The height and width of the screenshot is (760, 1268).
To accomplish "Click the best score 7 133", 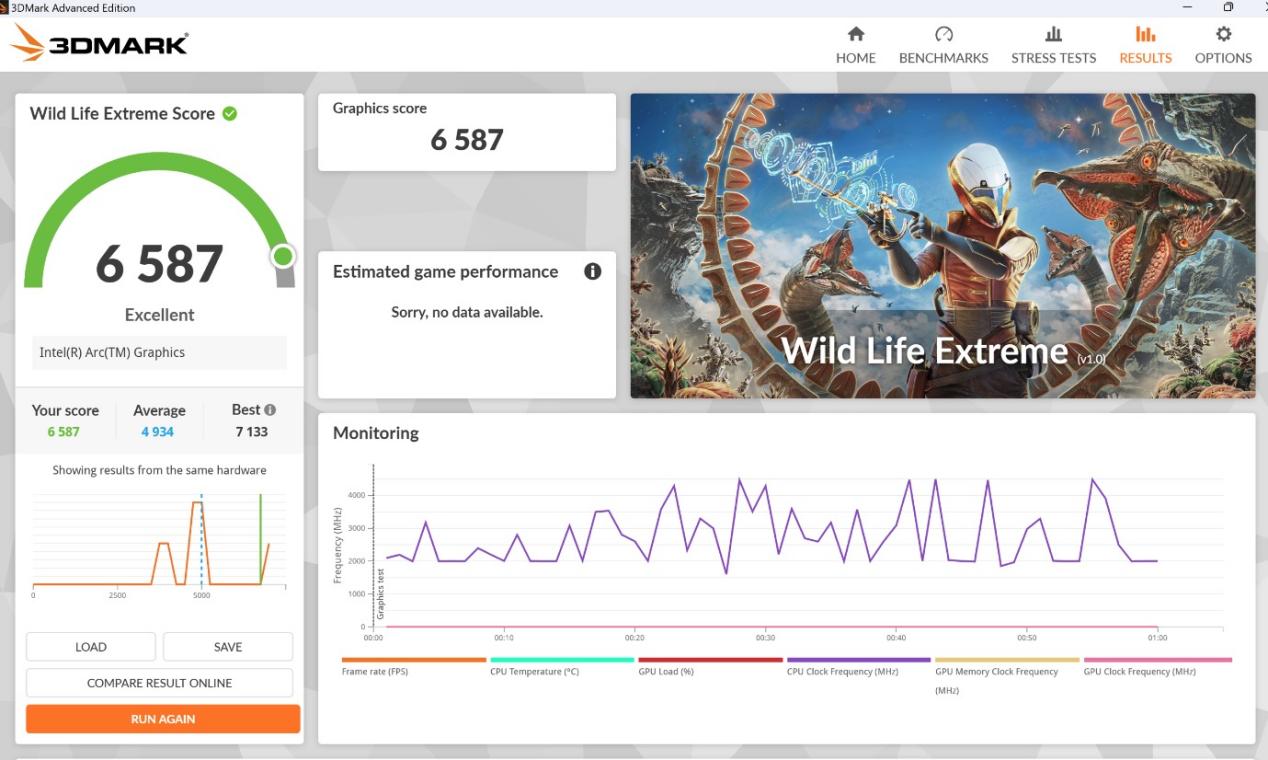I will point(252,432).
